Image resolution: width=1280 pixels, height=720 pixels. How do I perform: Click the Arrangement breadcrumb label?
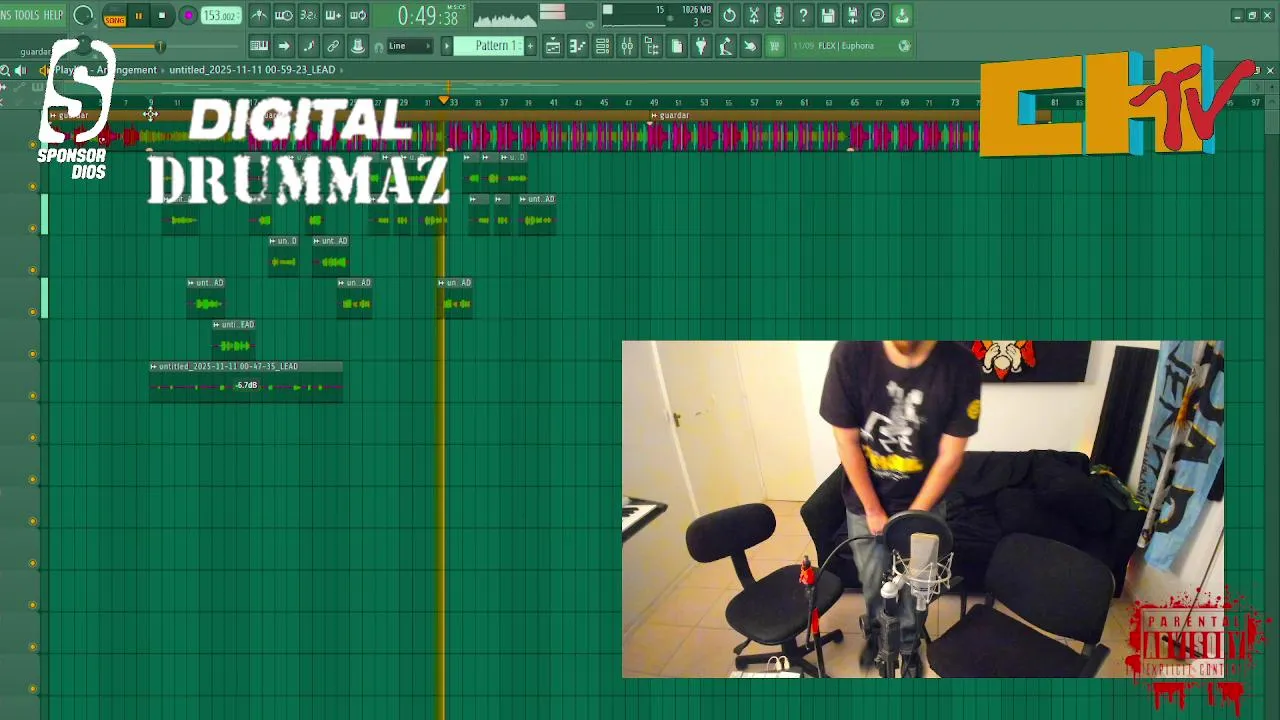pos(127,70)
